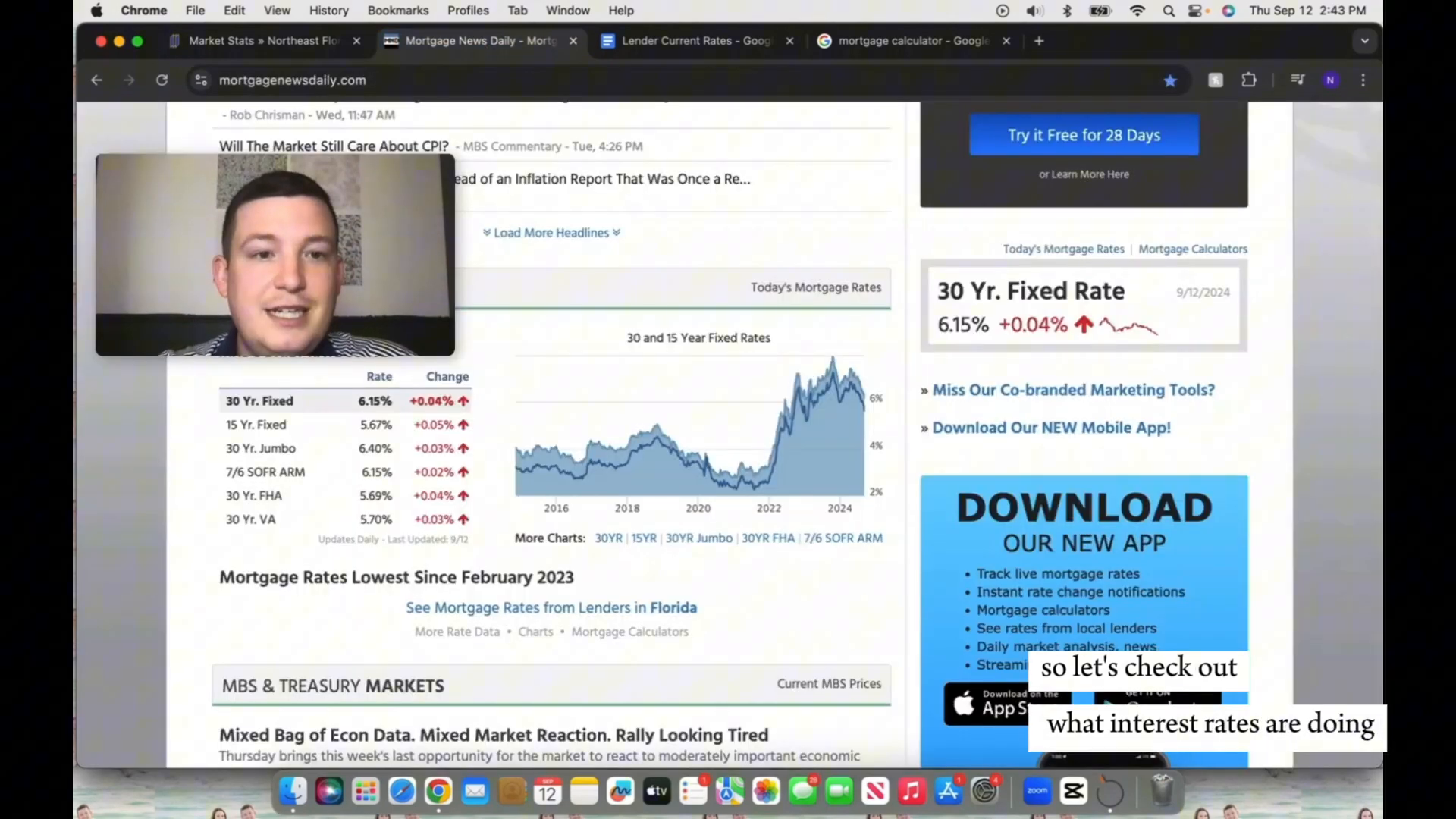This screenshot has width=1456, height=819.
Task: Open the Apple menu
Action: [97, 11]
